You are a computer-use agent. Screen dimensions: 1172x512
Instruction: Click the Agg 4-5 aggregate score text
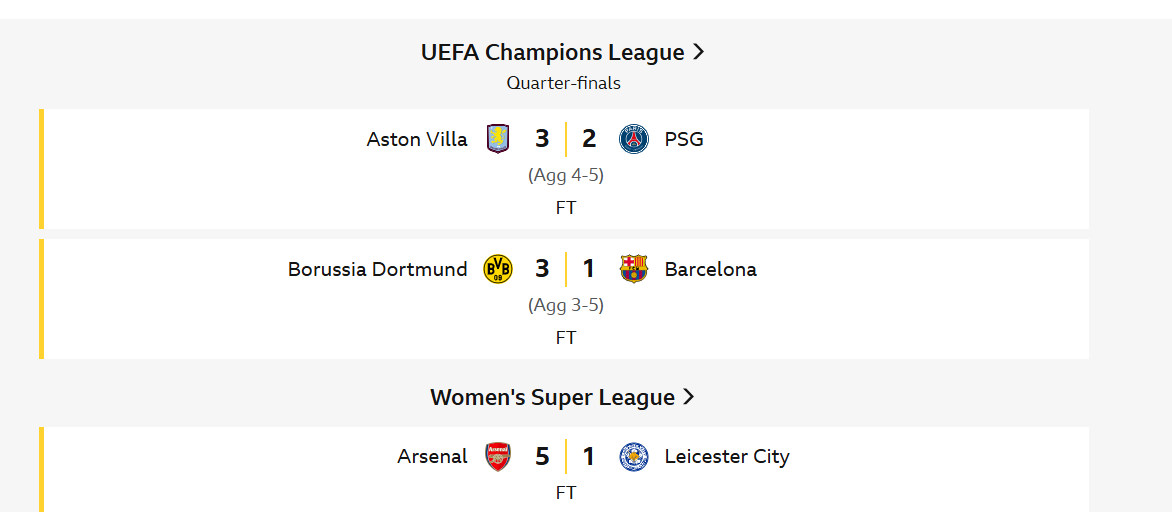pyautogui.click(x=566, y=175)
